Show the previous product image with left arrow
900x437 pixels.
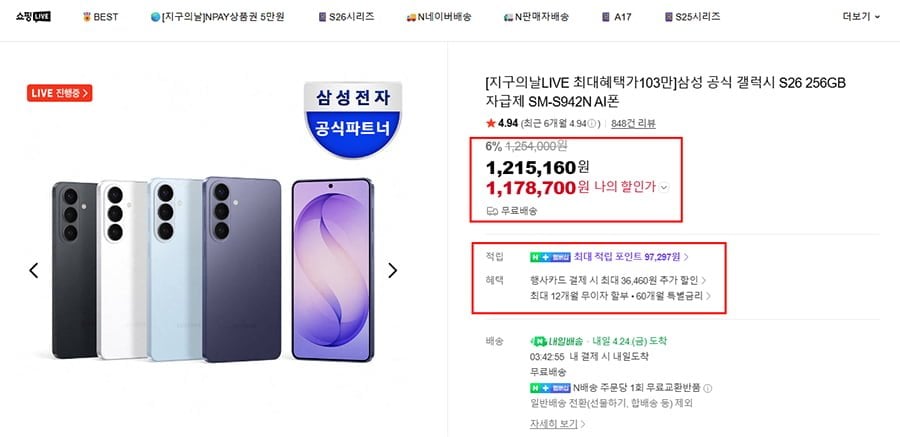pos(33,270)
